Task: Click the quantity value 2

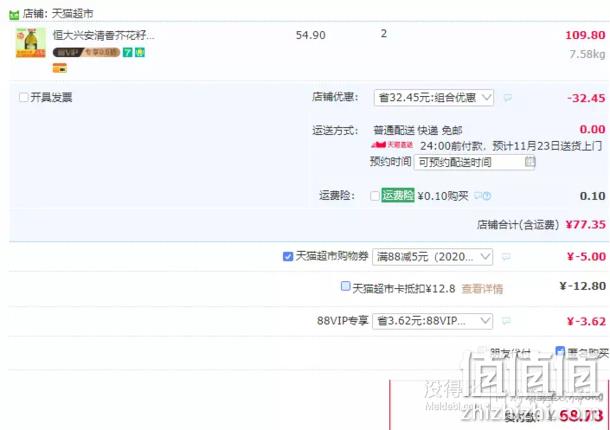Action: coord(384,34)
